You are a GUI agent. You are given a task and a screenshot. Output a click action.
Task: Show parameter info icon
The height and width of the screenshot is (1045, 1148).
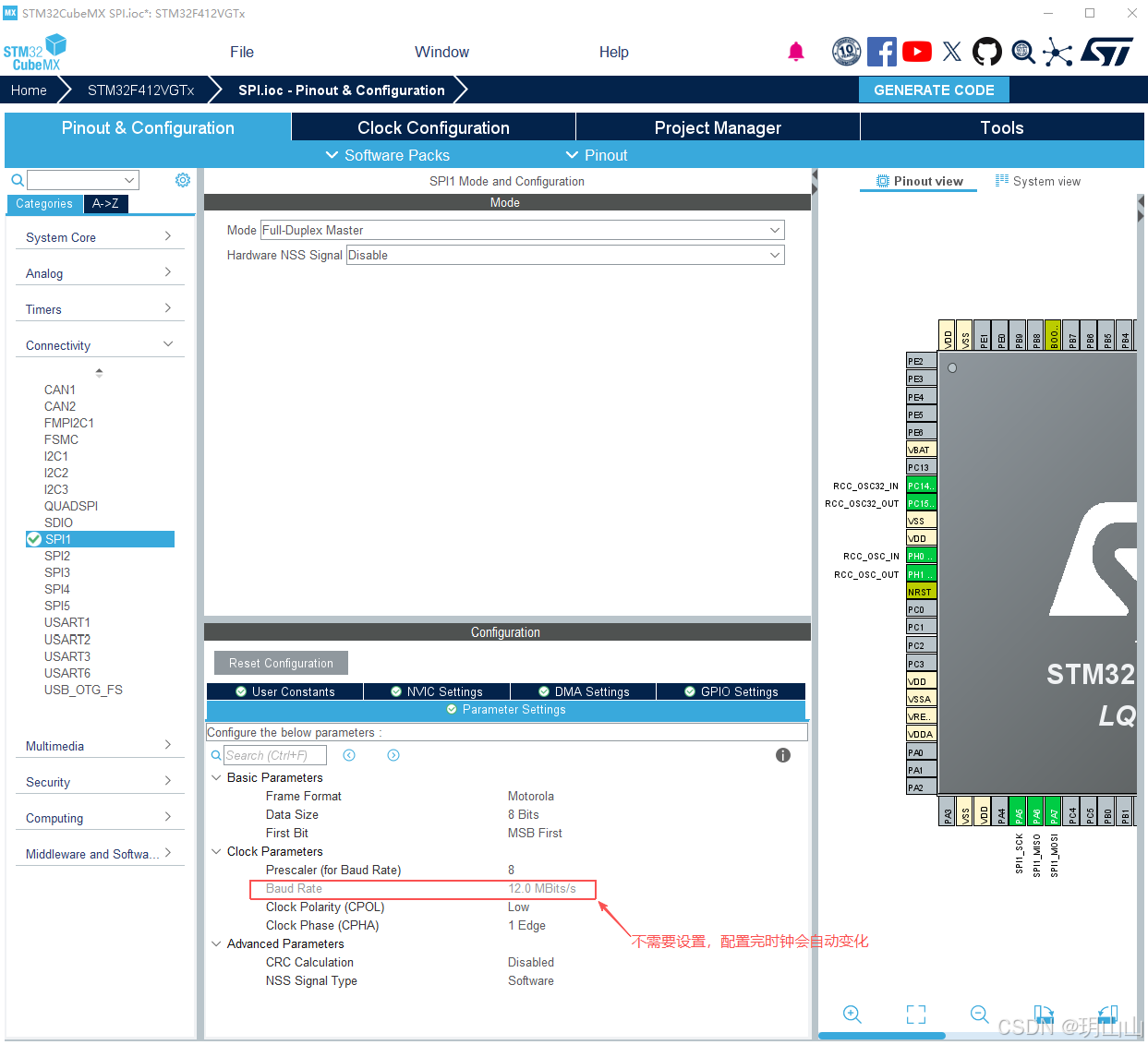(x=783, y=755)
